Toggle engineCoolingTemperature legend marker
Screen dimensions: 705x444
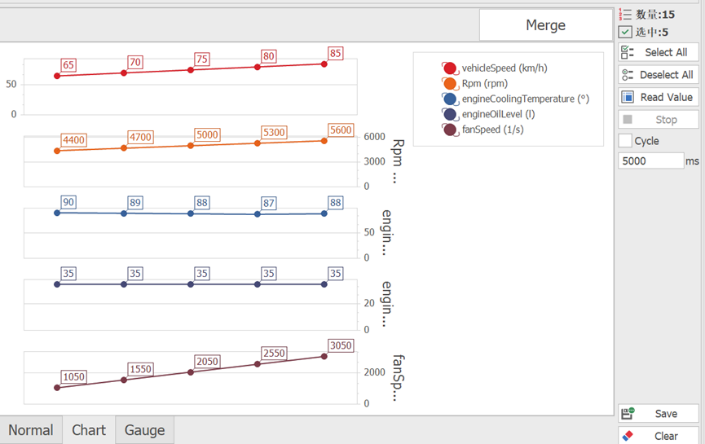[450, 99]
